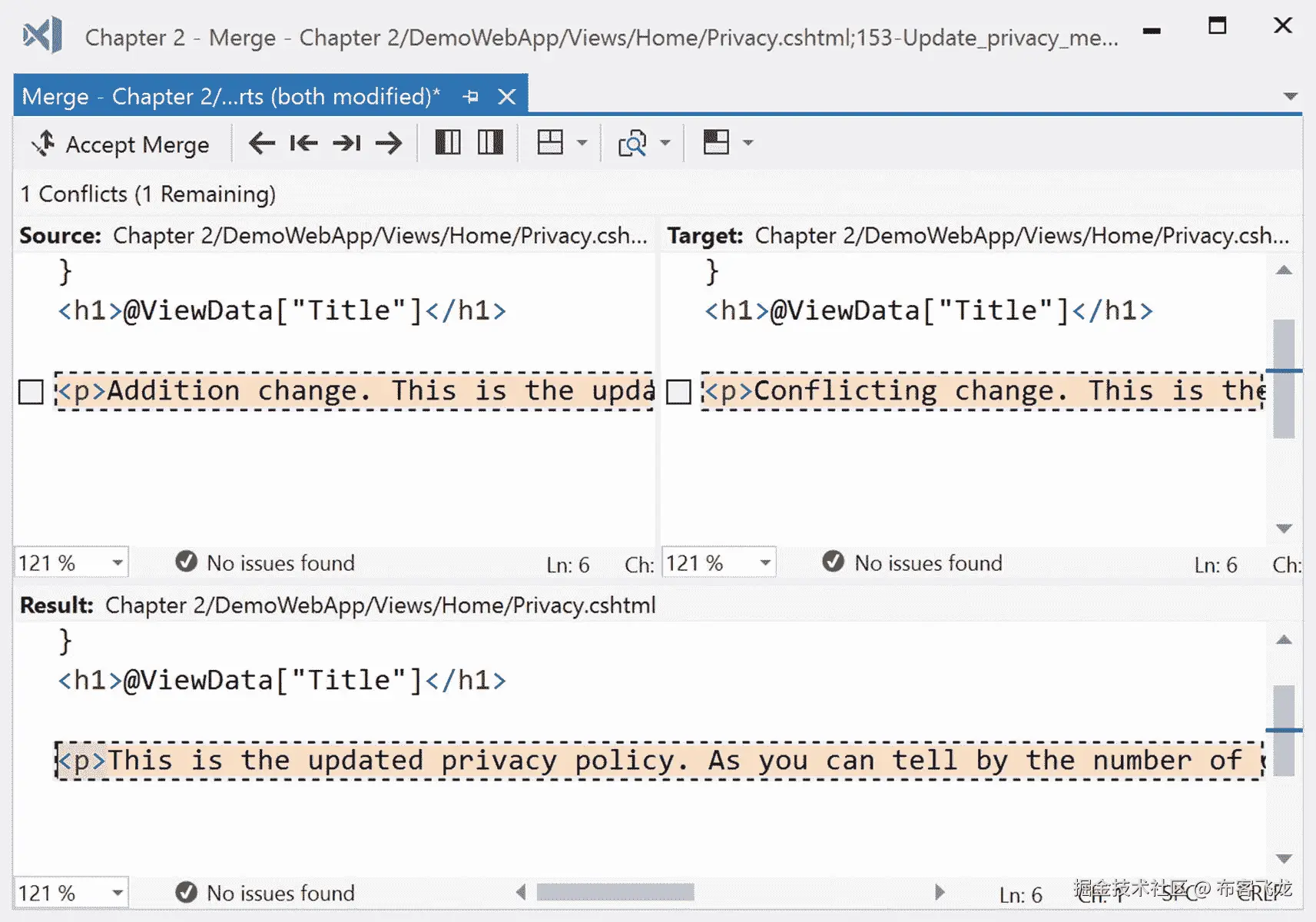Click the Target pane h1 ViewData Title line
This screenshot has width=1316, height=922.
click(x=929, y=311)
